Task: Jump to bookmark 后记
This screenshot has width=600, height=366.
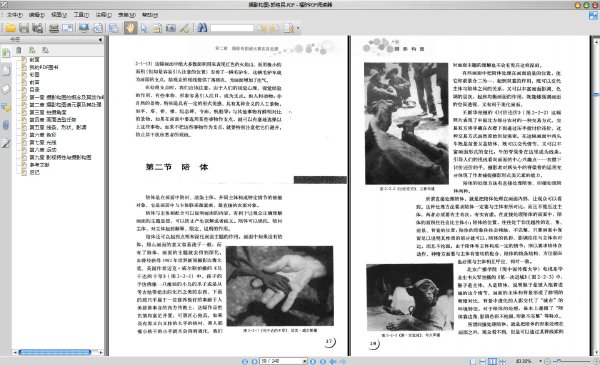Action: pos(34,173)
